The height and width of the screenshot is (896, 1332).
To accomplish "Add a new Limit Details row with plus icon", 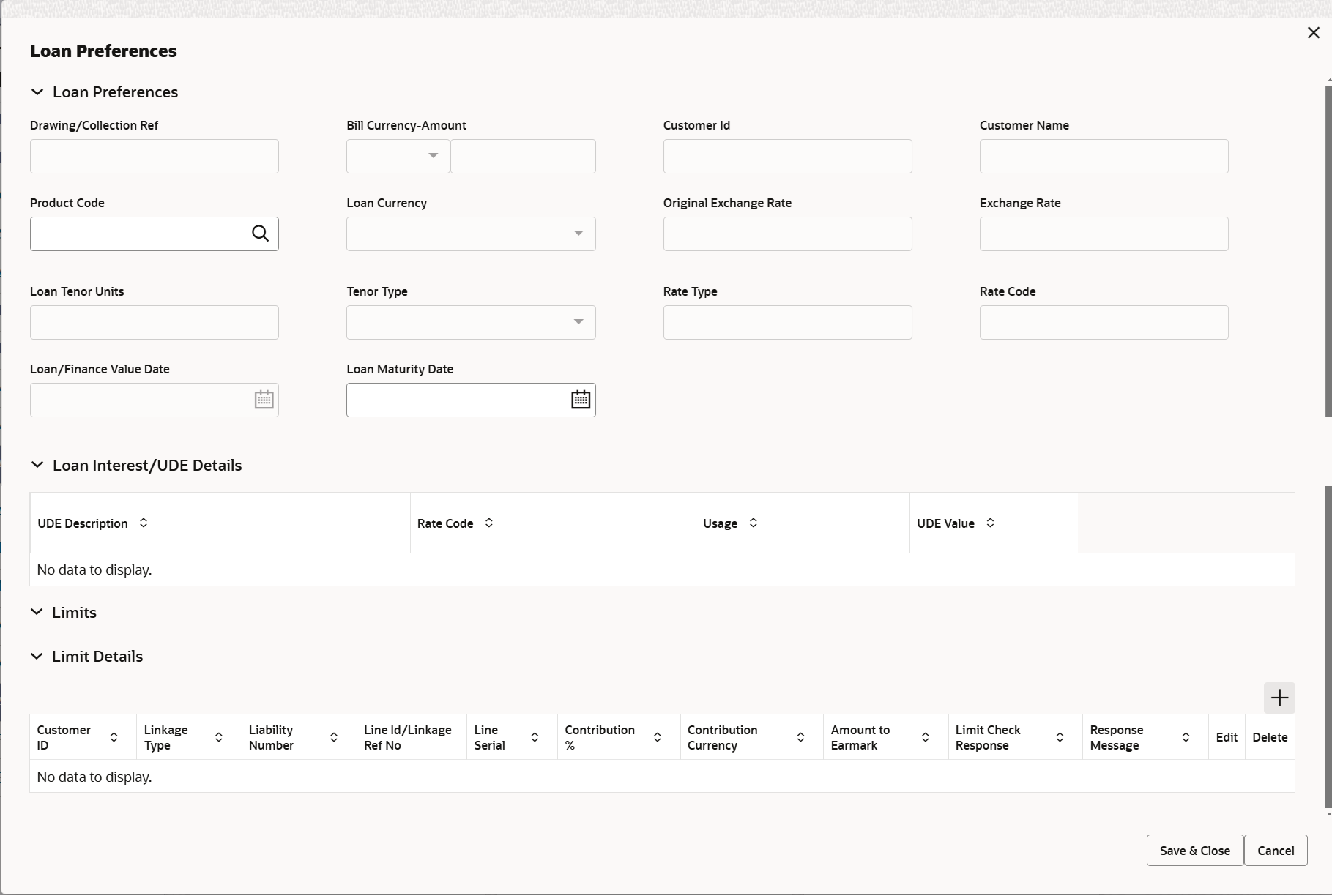I will pos(1279,698).
